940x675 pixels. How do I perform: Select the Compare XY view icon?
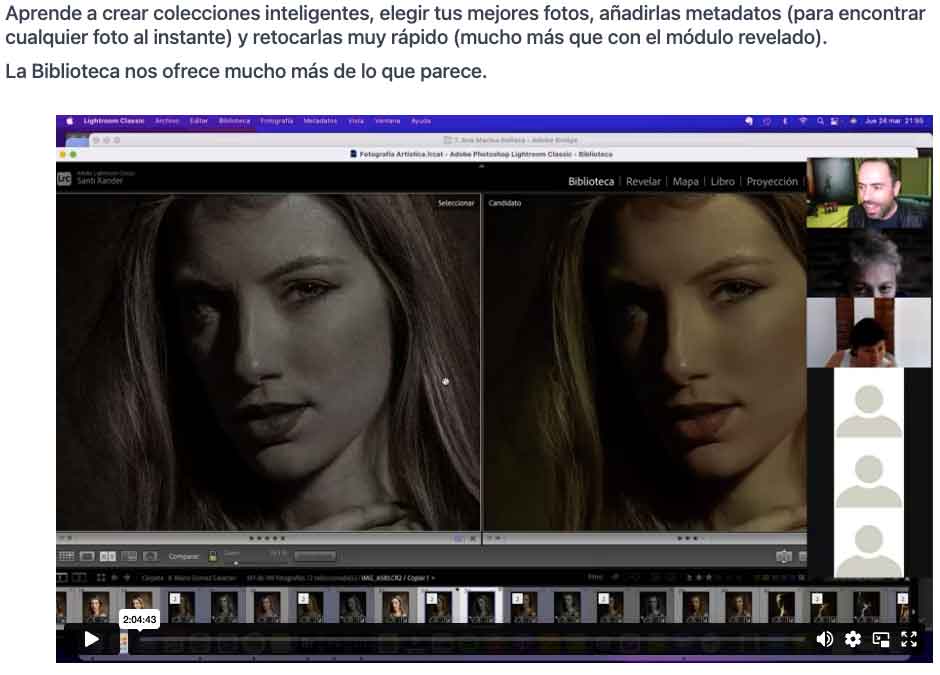108,556
